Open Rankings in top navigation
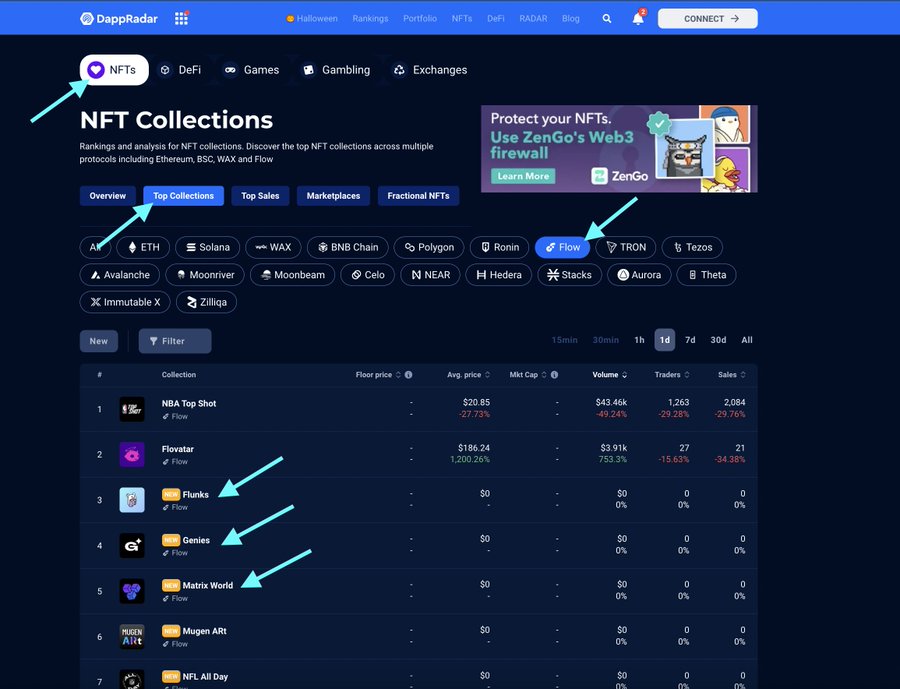Viewport: 900px width, 689px height. [370, 18]
